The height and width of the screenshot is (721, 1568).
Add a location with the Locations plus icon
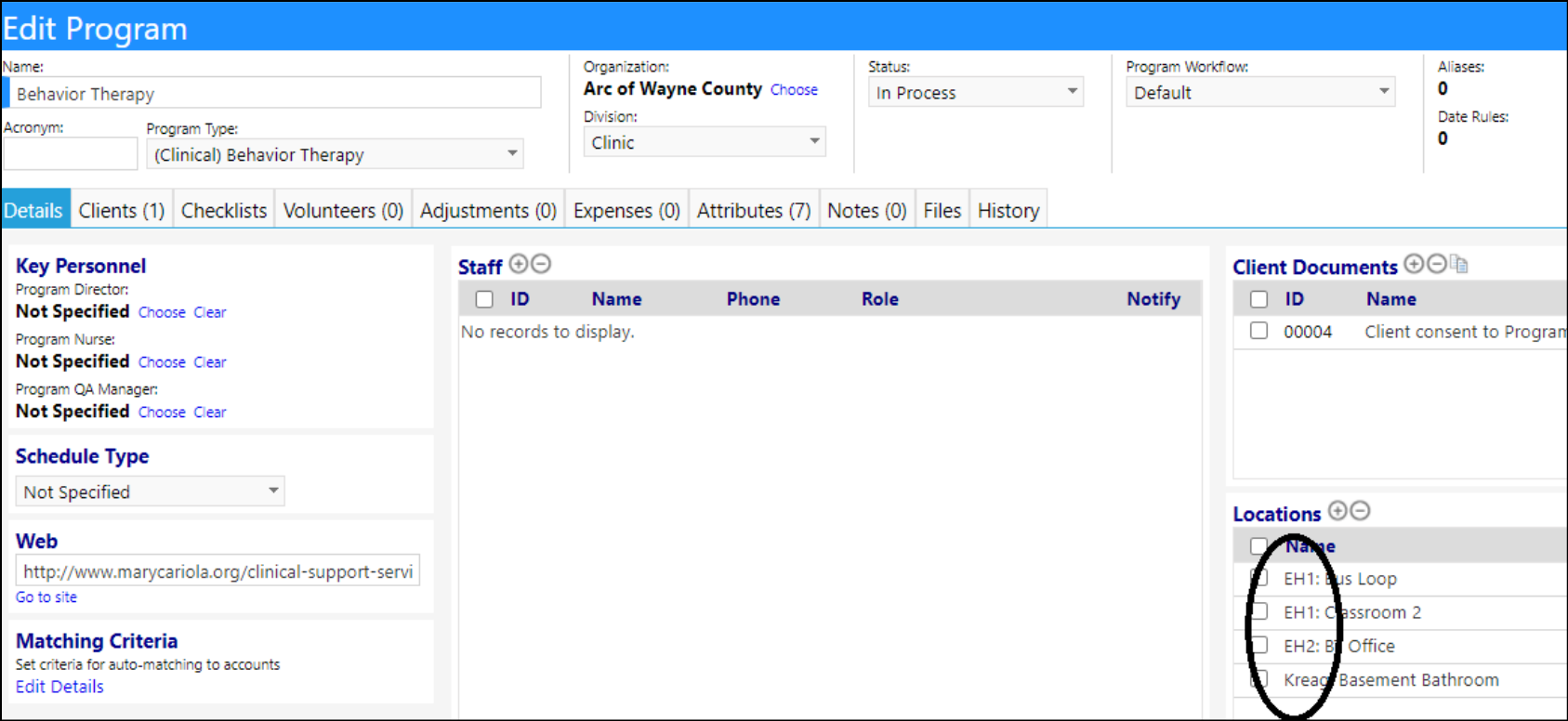[x=1337, y=510]
